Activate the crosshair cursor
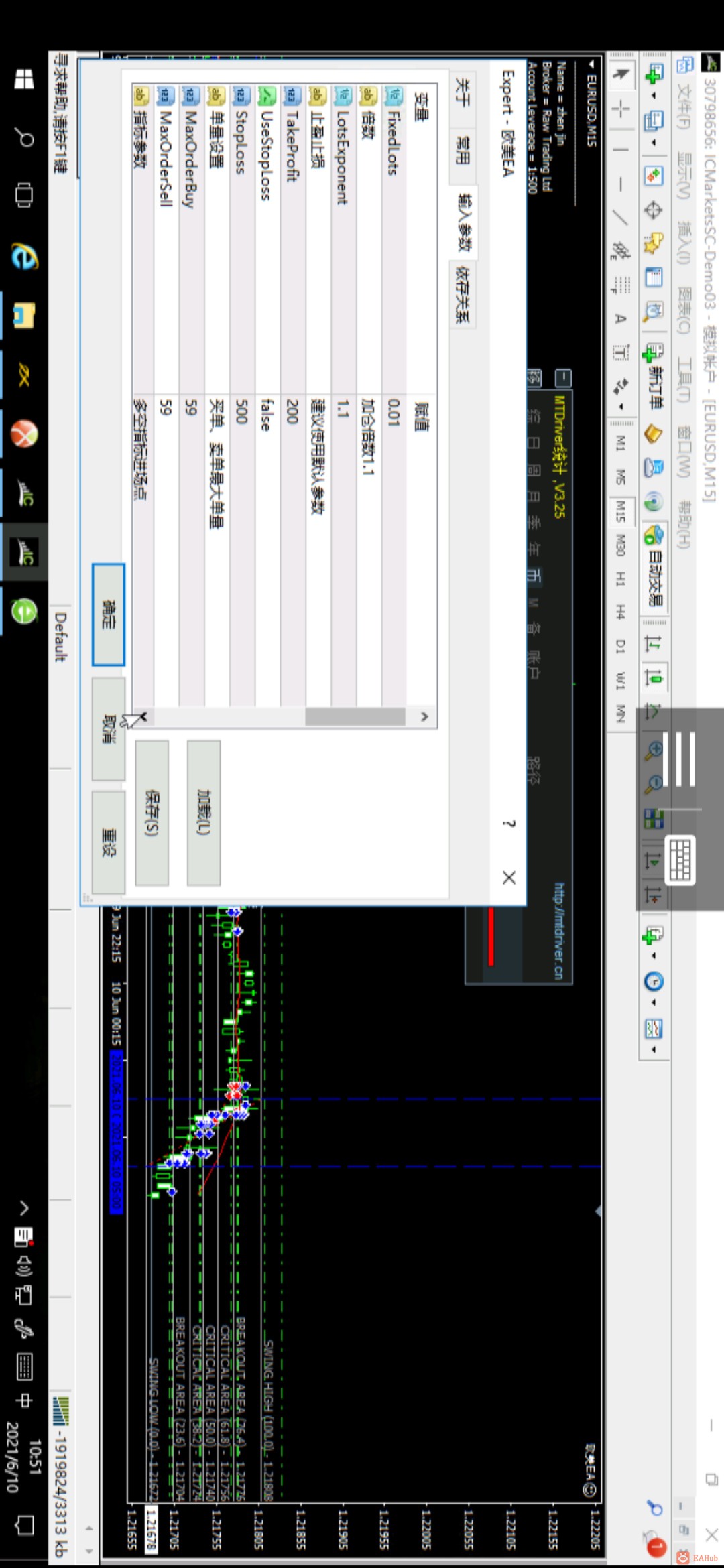Screen dimensions: 724x1568 (x=621, y=109)
